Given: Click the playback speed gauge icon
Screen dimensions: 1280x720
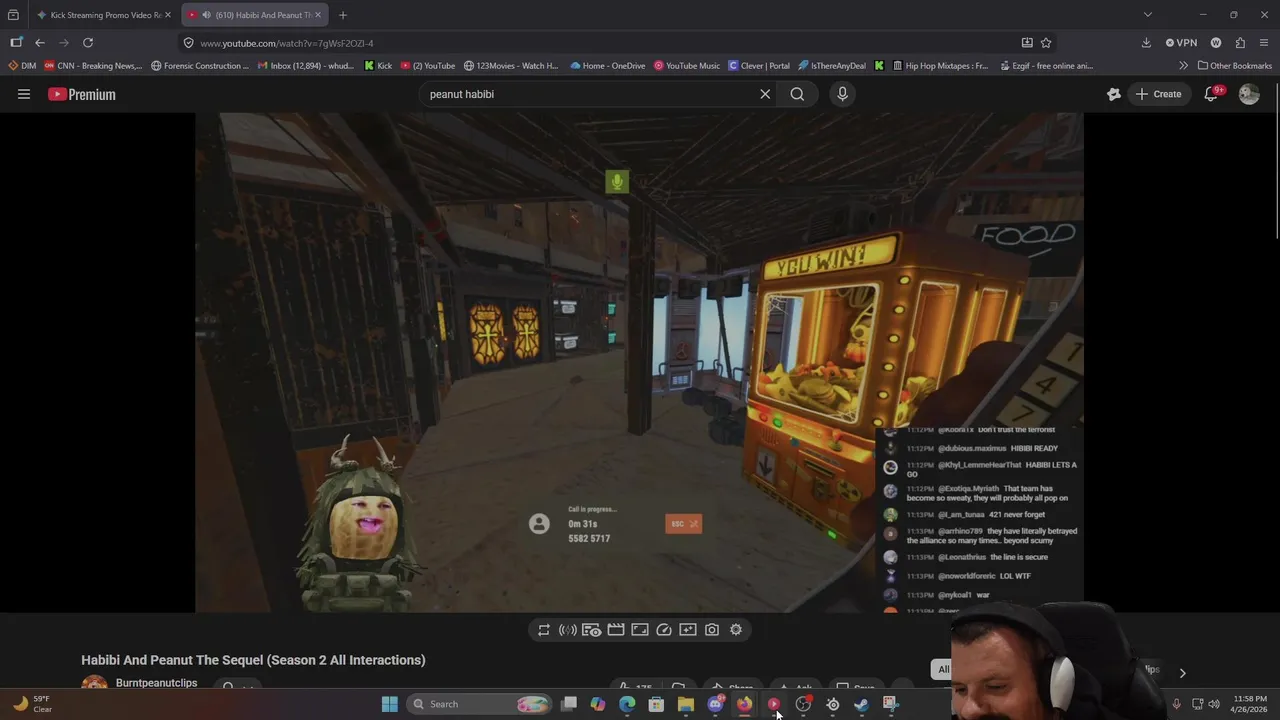Looking at the screenshot, I should coord(664,630).
